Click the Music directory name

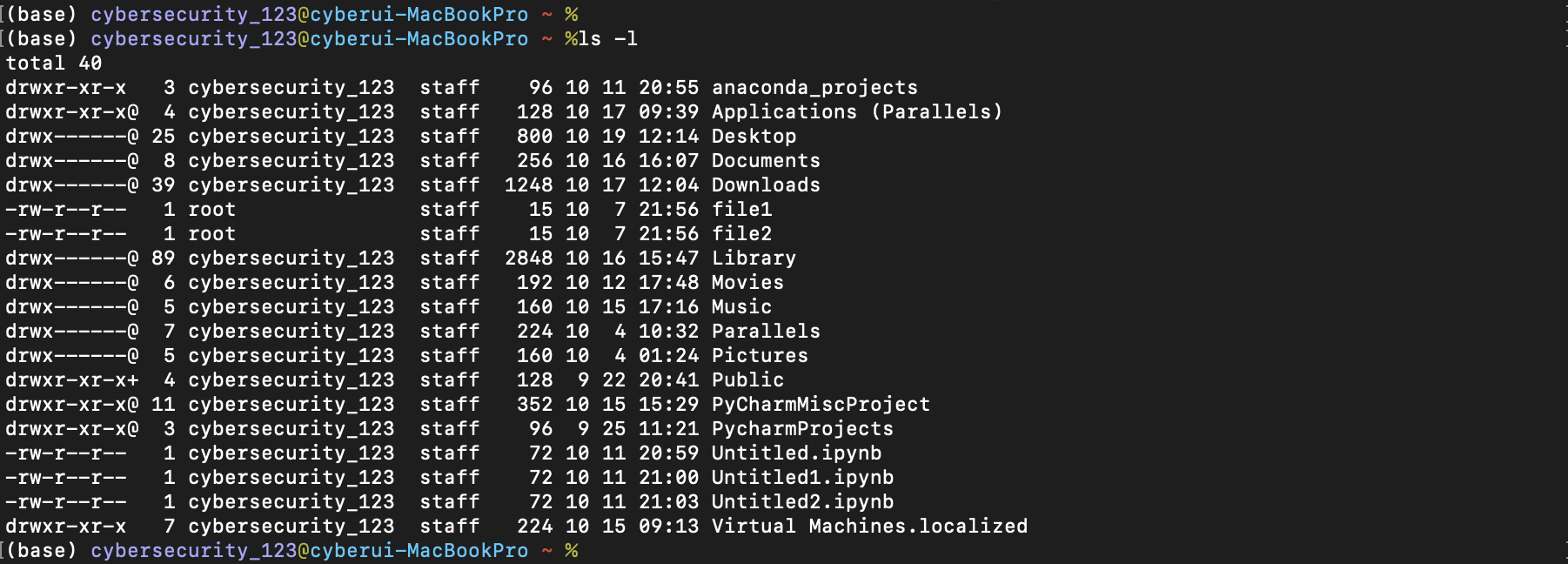(741, 307)
